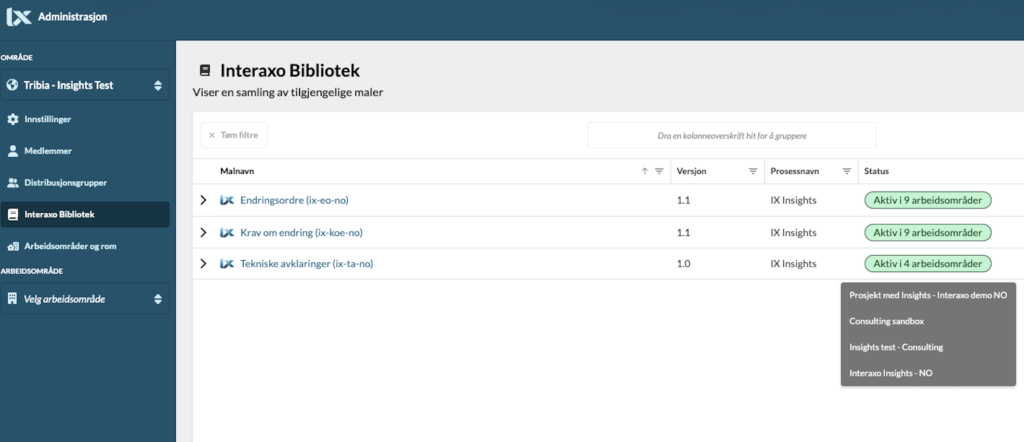Viewport: 1024px width, 442px height.
Task: Click IX Insights in Tekniske avklaringer row
Action: click(793, 264)
